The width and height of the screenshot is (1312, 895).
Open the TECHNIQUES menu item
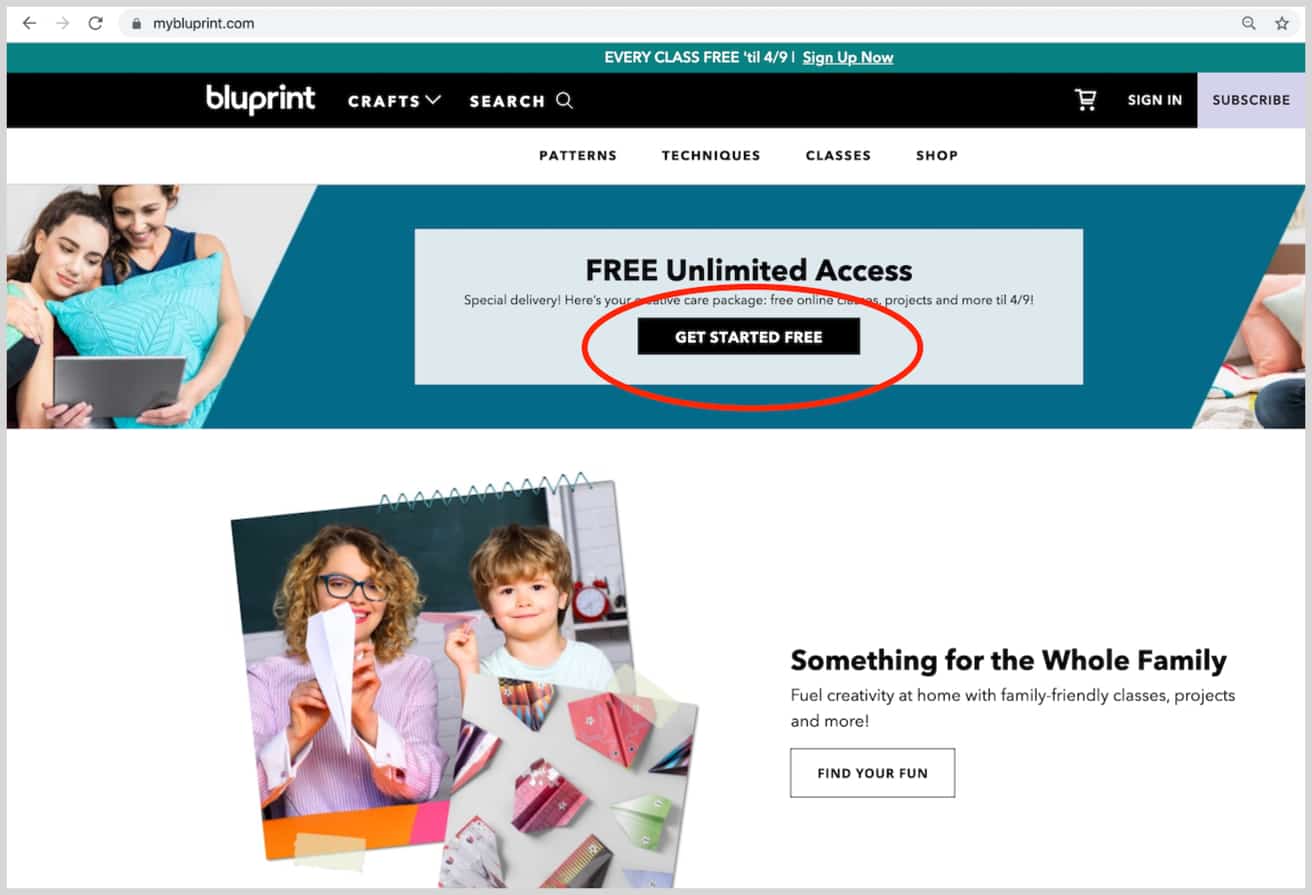pyautogui.click(x=711, y=155)
